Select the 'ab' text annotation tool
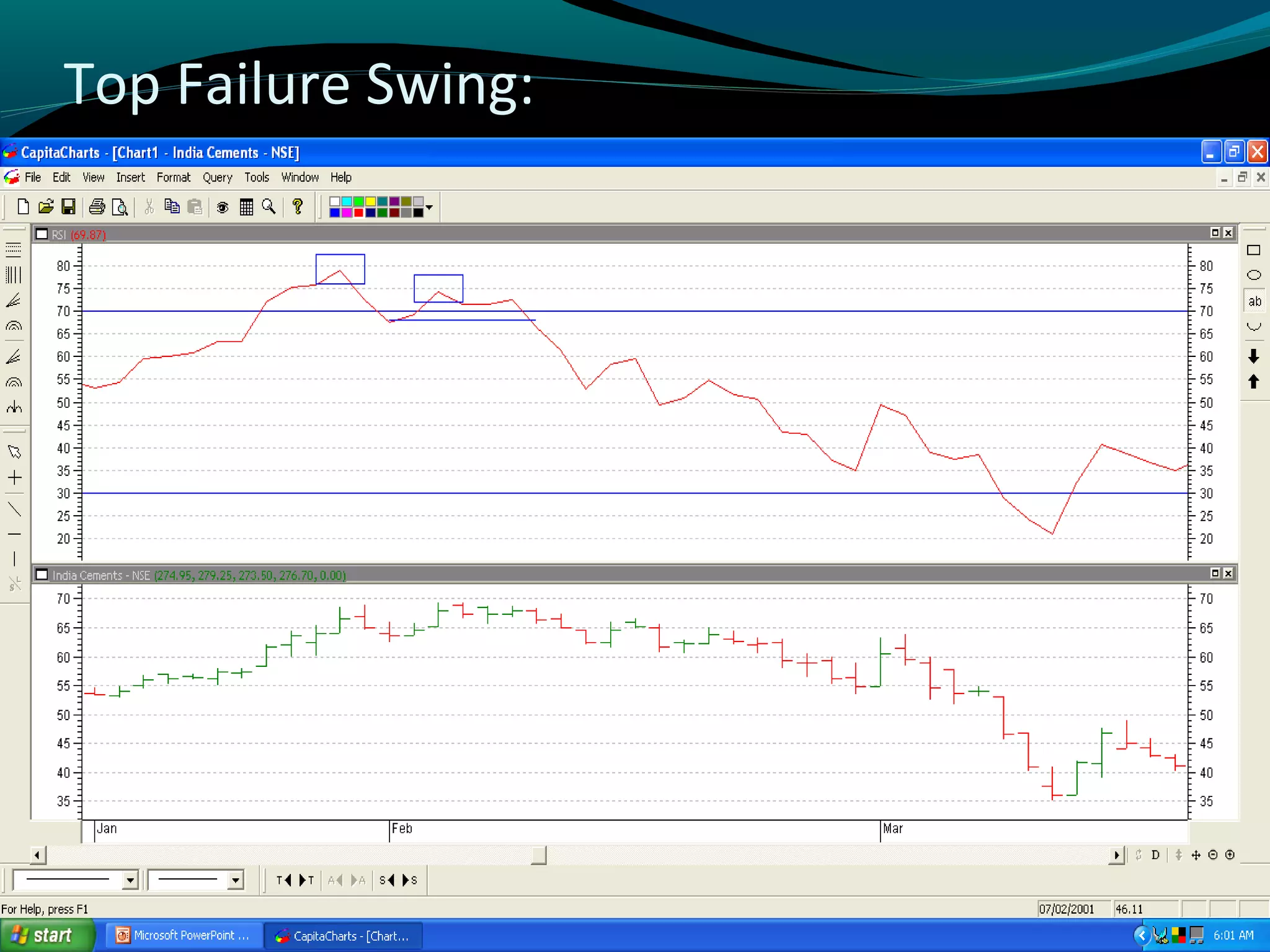 coord(1254,301)
